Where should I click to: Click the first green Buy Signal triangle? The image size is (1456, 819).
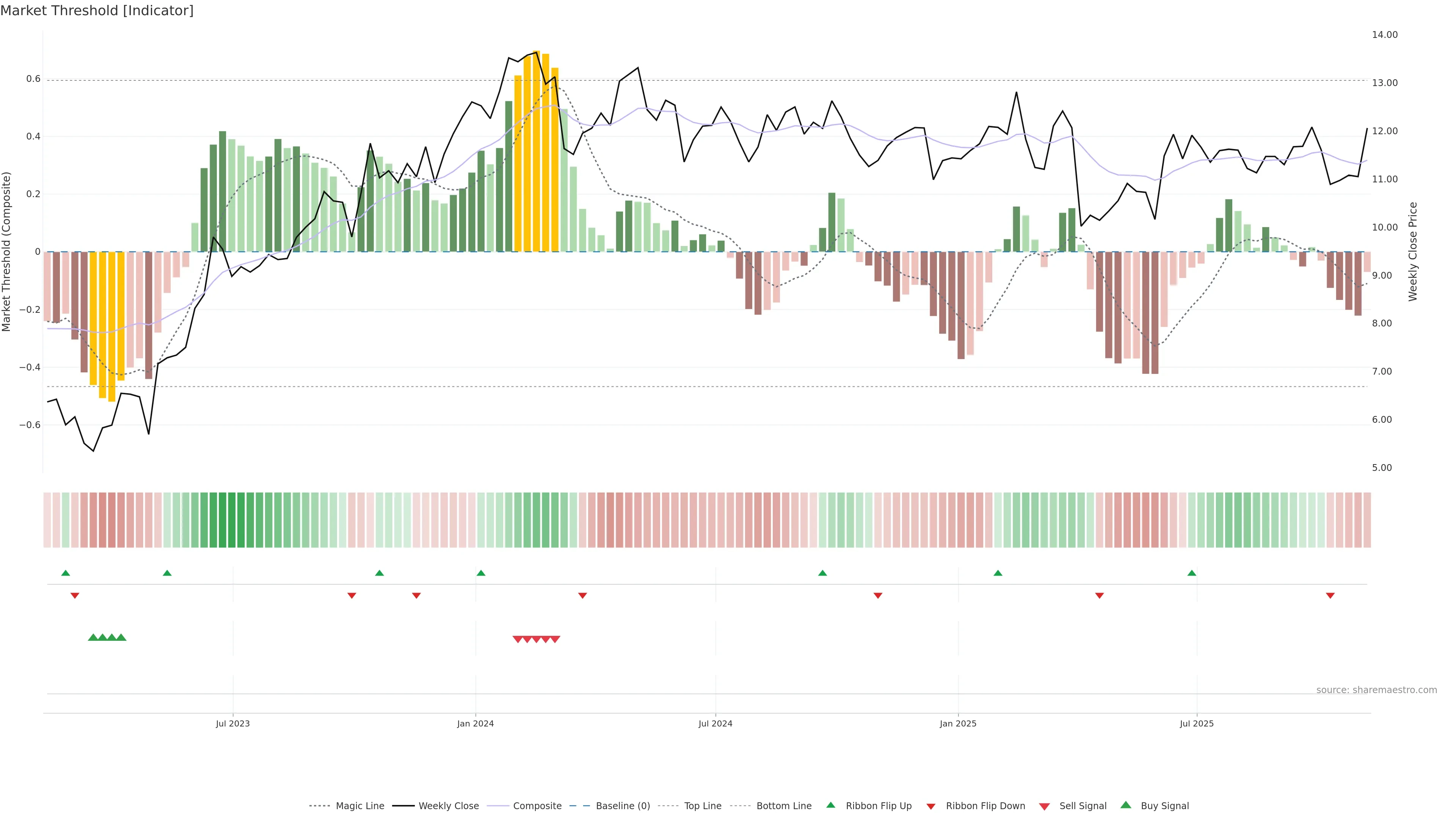click(93, 637)
